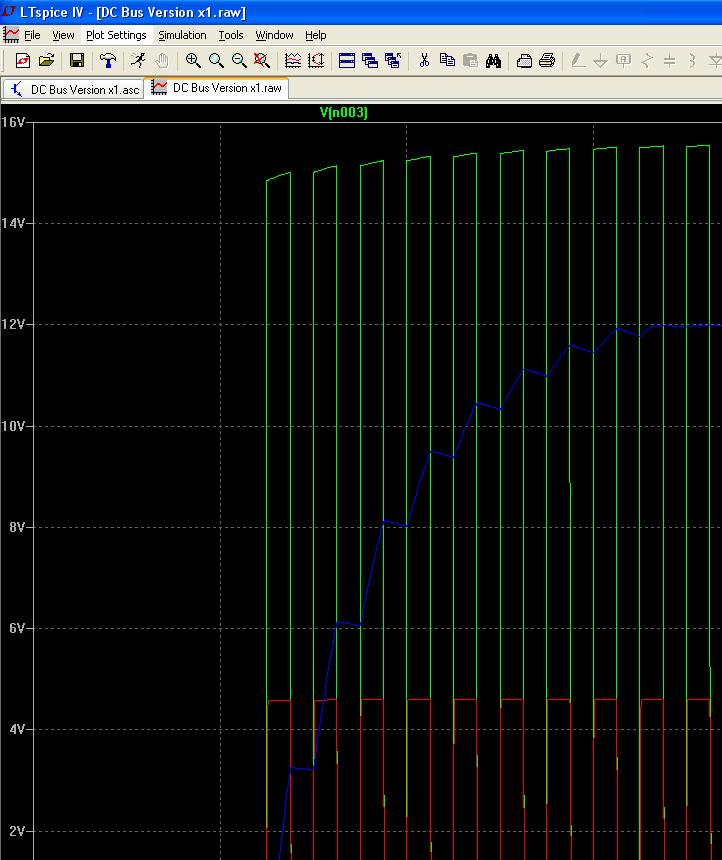722x860 pixels.
Task: Click the Open file folder icon
Action: (x=47, y=60)
